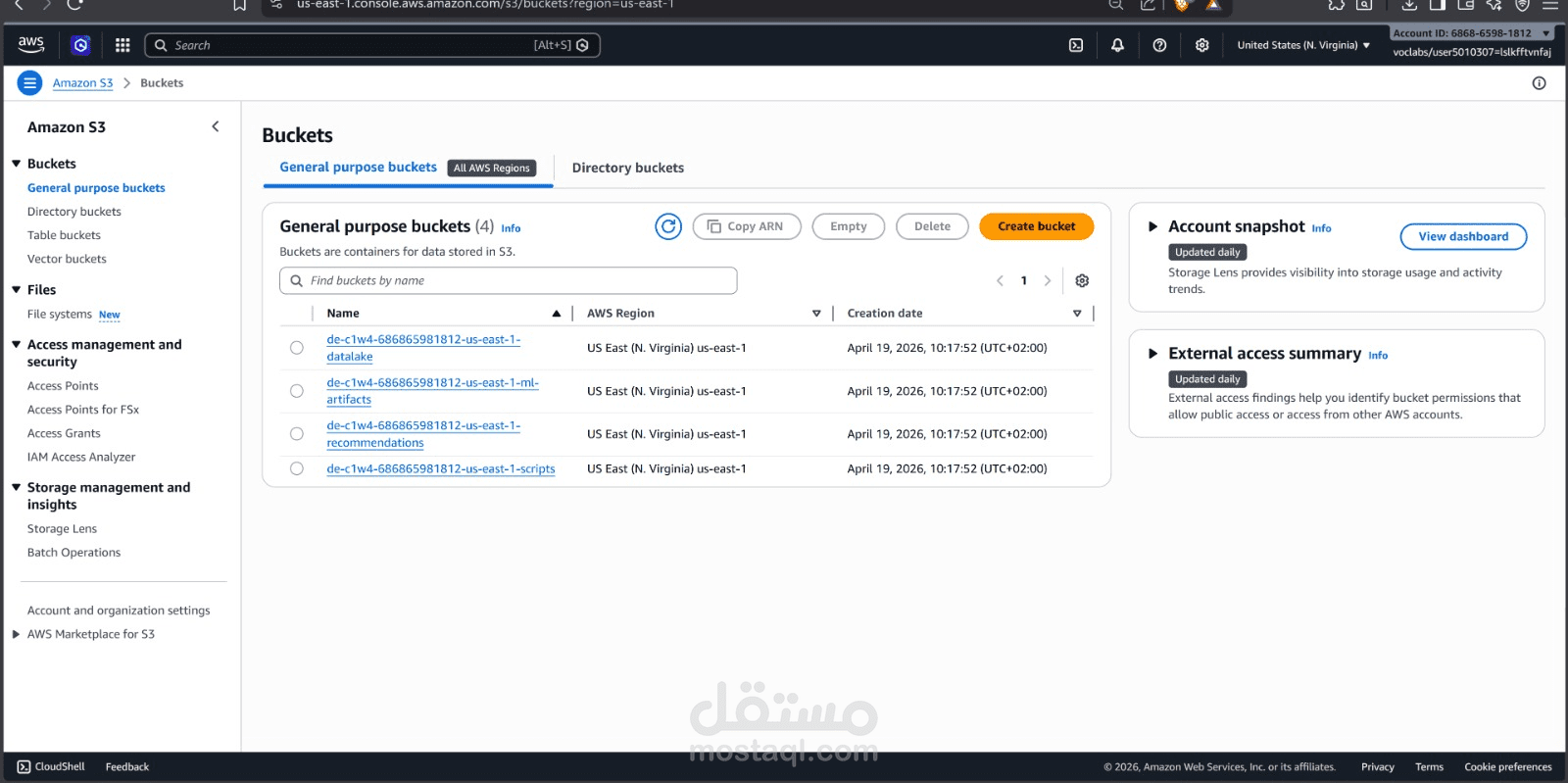Select the datalake bucket radio button
1568x783 pixels.
(x=297, y=348)
